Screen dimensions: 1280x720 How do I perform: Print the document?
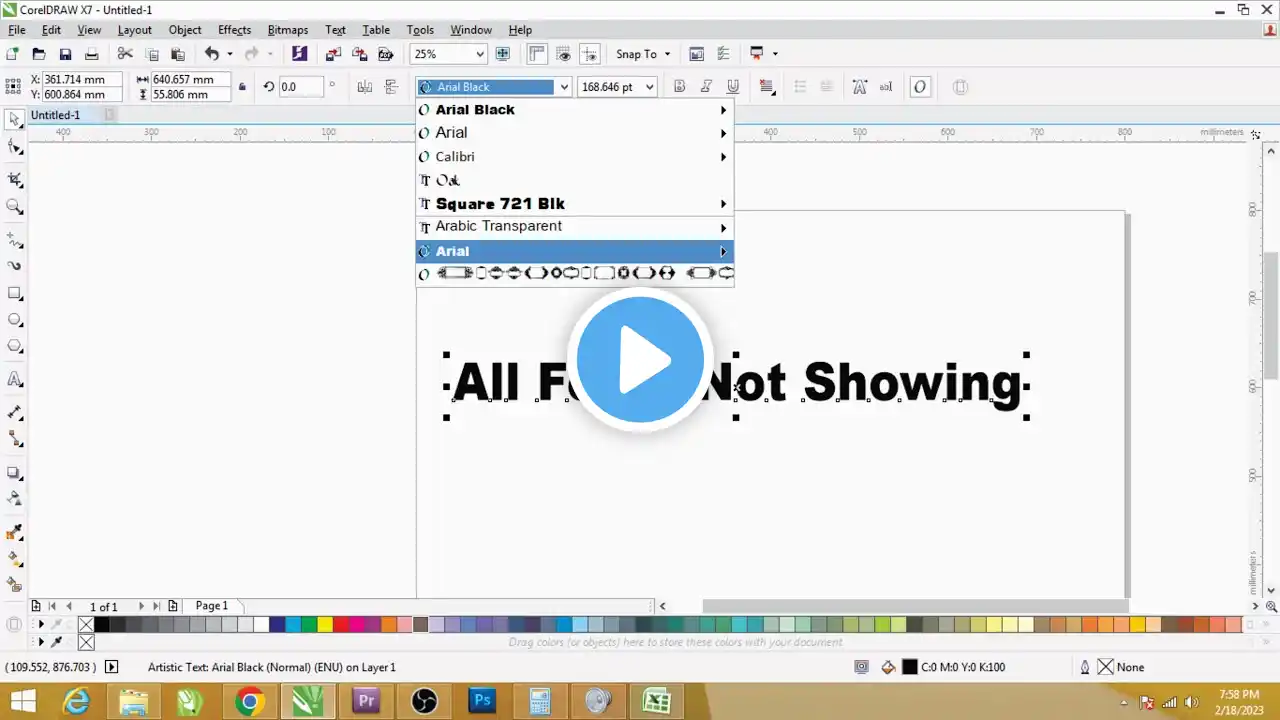point(92,54)
